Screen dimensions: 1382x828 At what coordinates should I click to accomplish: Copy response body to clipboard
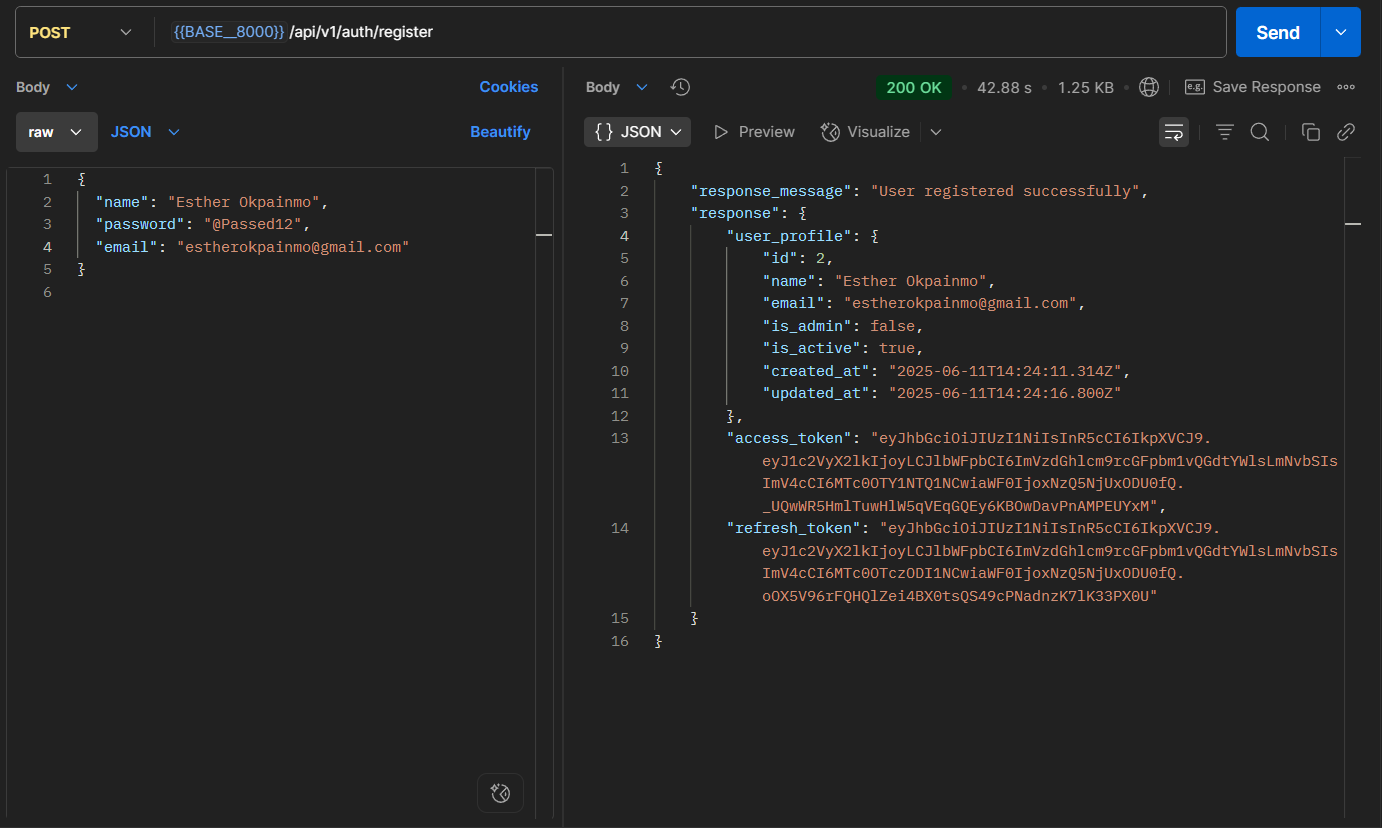(x=1310, y=132)
